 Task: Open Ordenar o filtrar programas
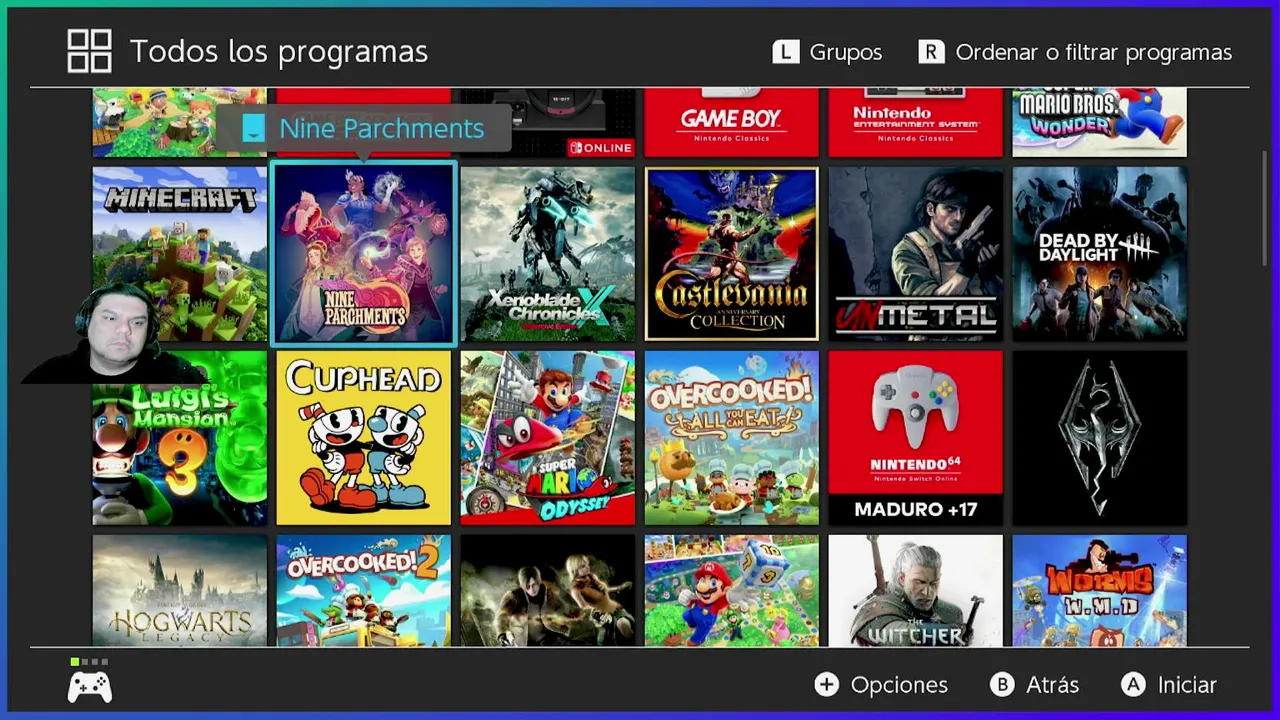pyautogui.click(x=1075, y=52)
